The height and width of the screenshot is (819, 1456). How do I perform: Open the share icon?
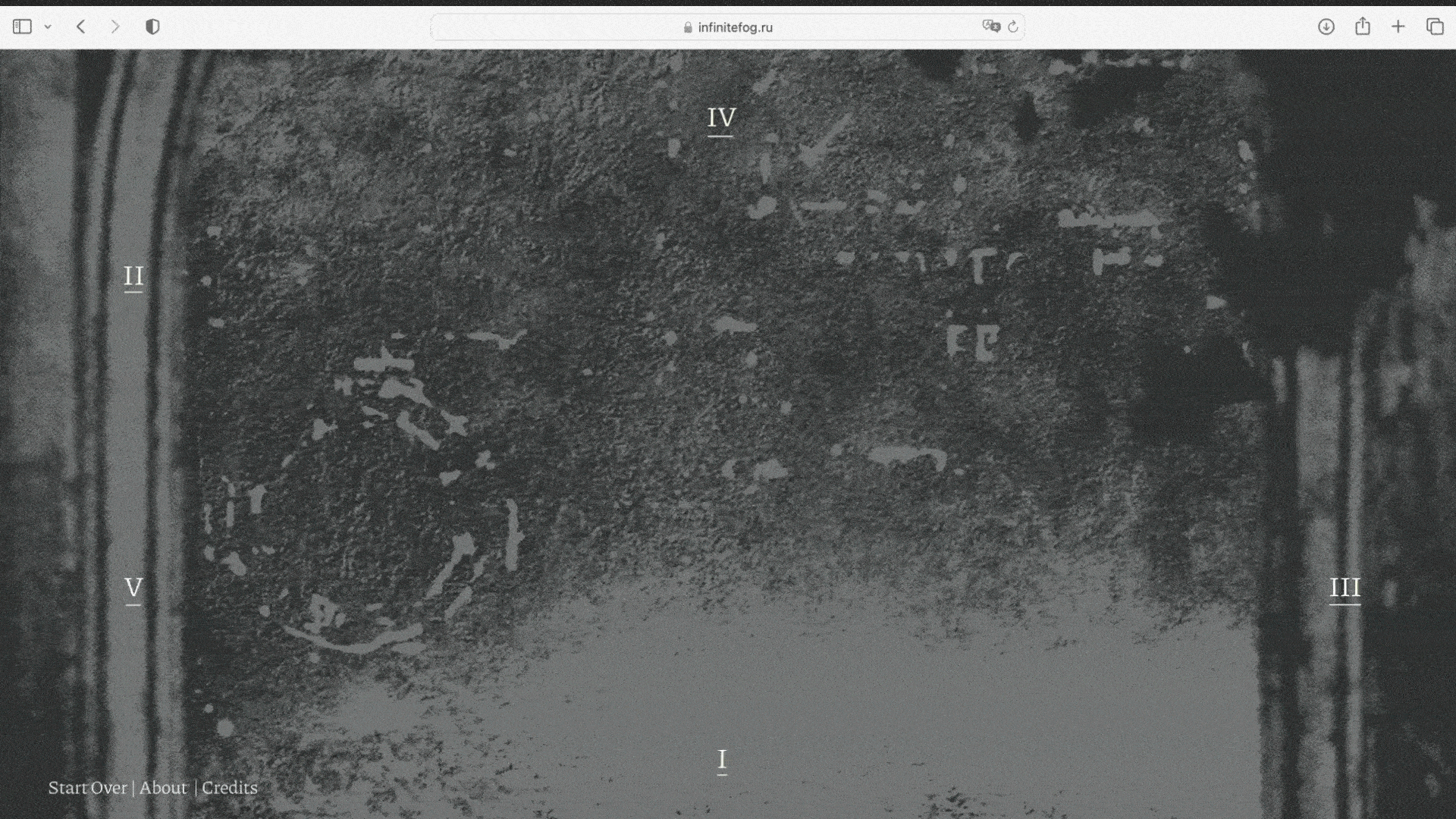pyautogui.click(x=1362, y=27)
